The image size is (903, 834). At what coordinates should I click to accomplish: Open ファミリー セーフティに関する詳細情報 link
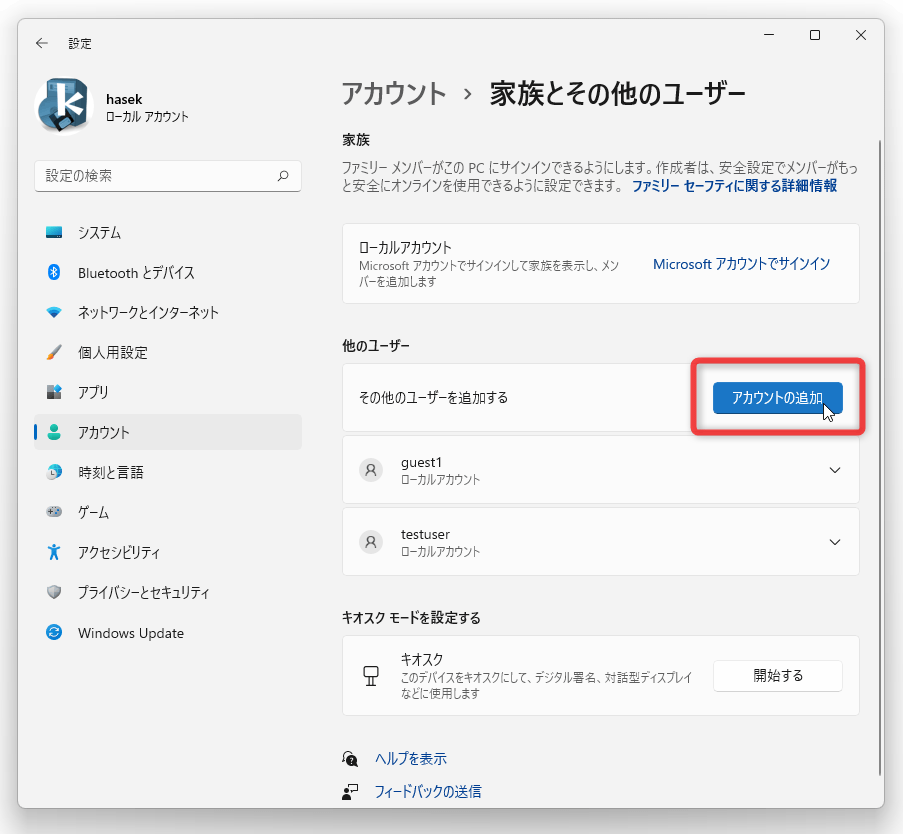tap(734, 186)
